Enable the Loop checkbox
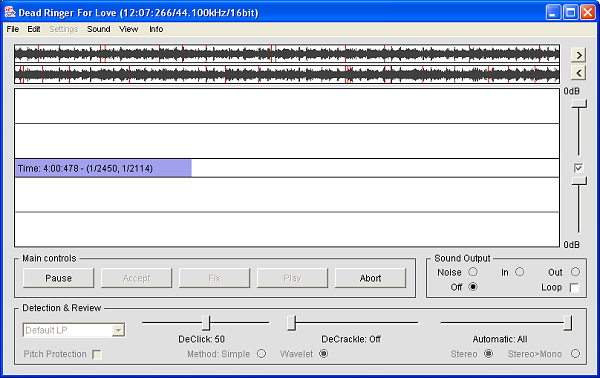 point(574,287)
